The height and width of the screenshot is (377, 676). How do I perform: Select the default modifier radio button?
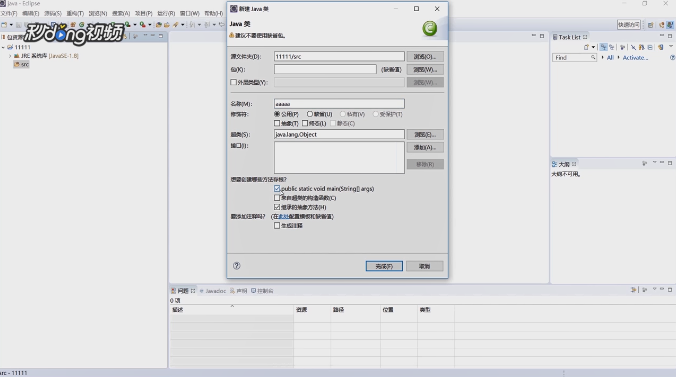(310, 114)
